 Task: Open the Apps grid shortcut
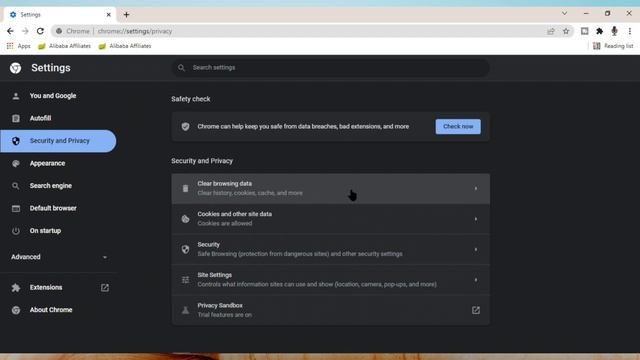pyautogui.click(x=18, y=46)
